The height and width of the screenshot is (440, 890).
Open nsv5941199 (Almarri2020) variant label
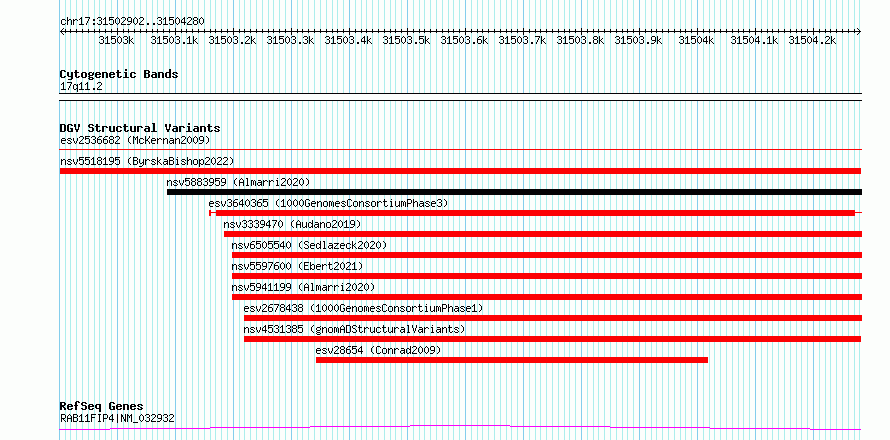click(x=303, y=287)
